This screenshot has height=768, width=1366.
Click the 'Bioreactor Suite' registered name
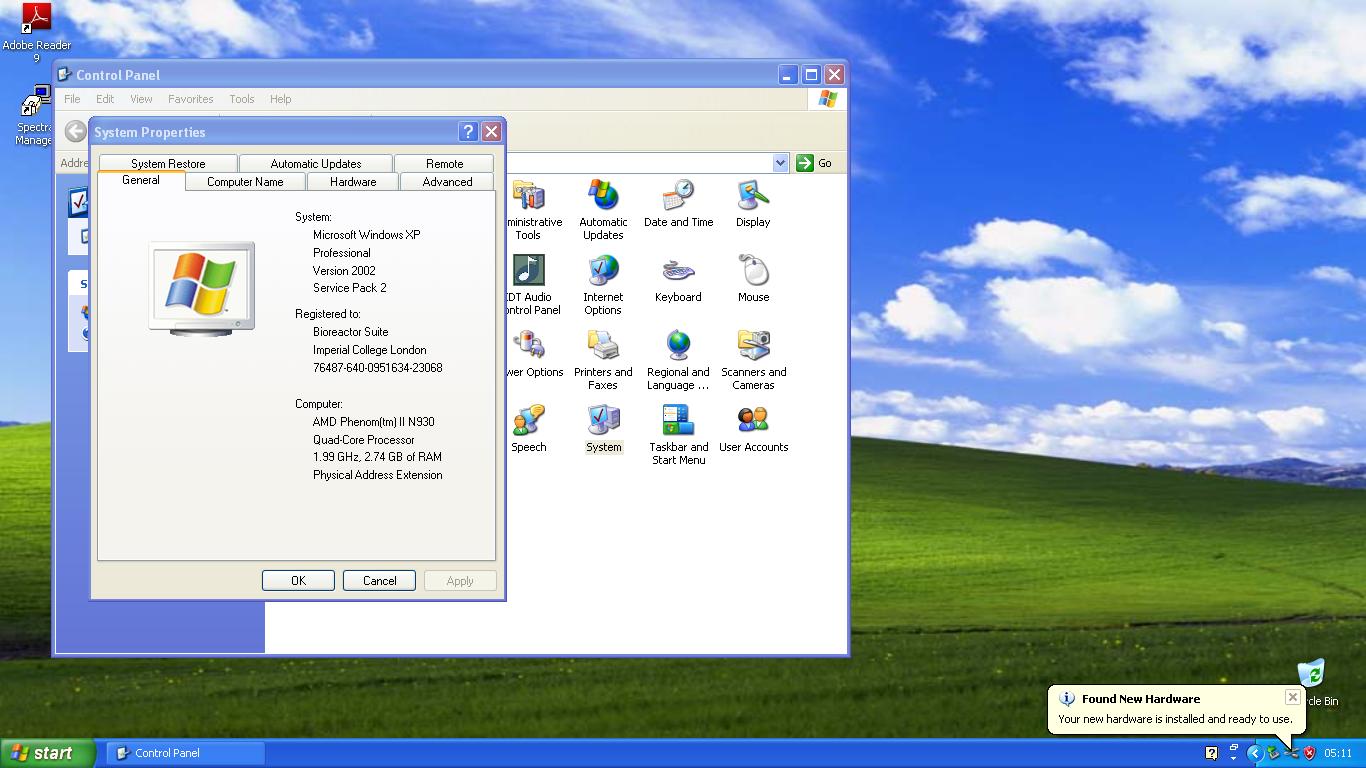(x=350, y=332)
